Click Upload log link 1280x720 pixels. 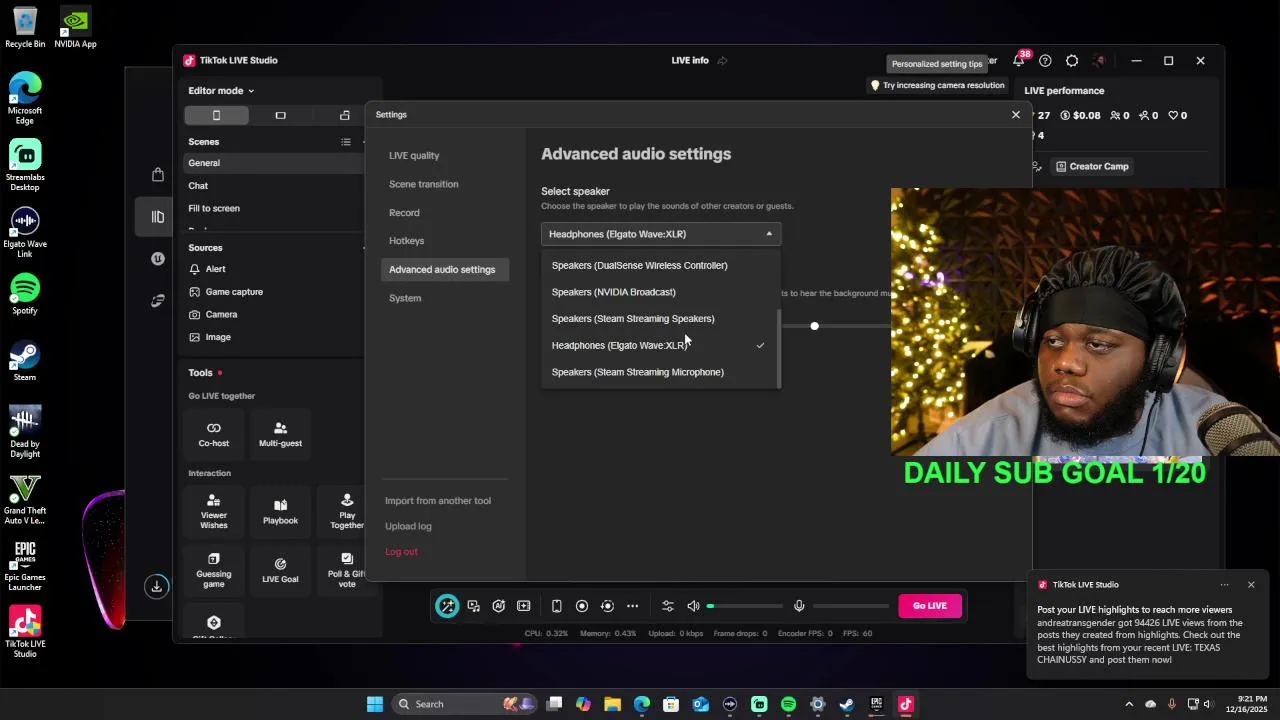(408, 526)
